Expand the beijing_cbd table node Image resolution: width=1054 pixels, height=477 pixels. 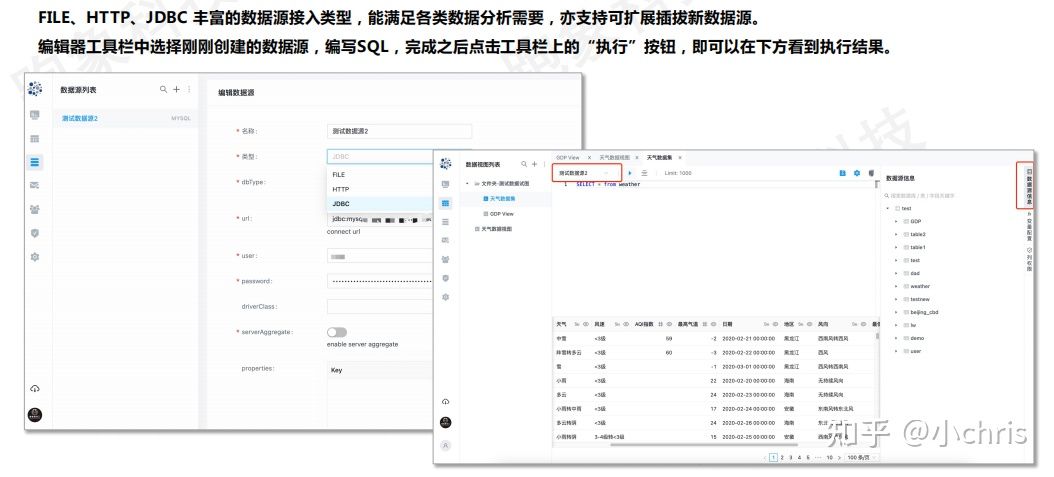click(896, 312)
